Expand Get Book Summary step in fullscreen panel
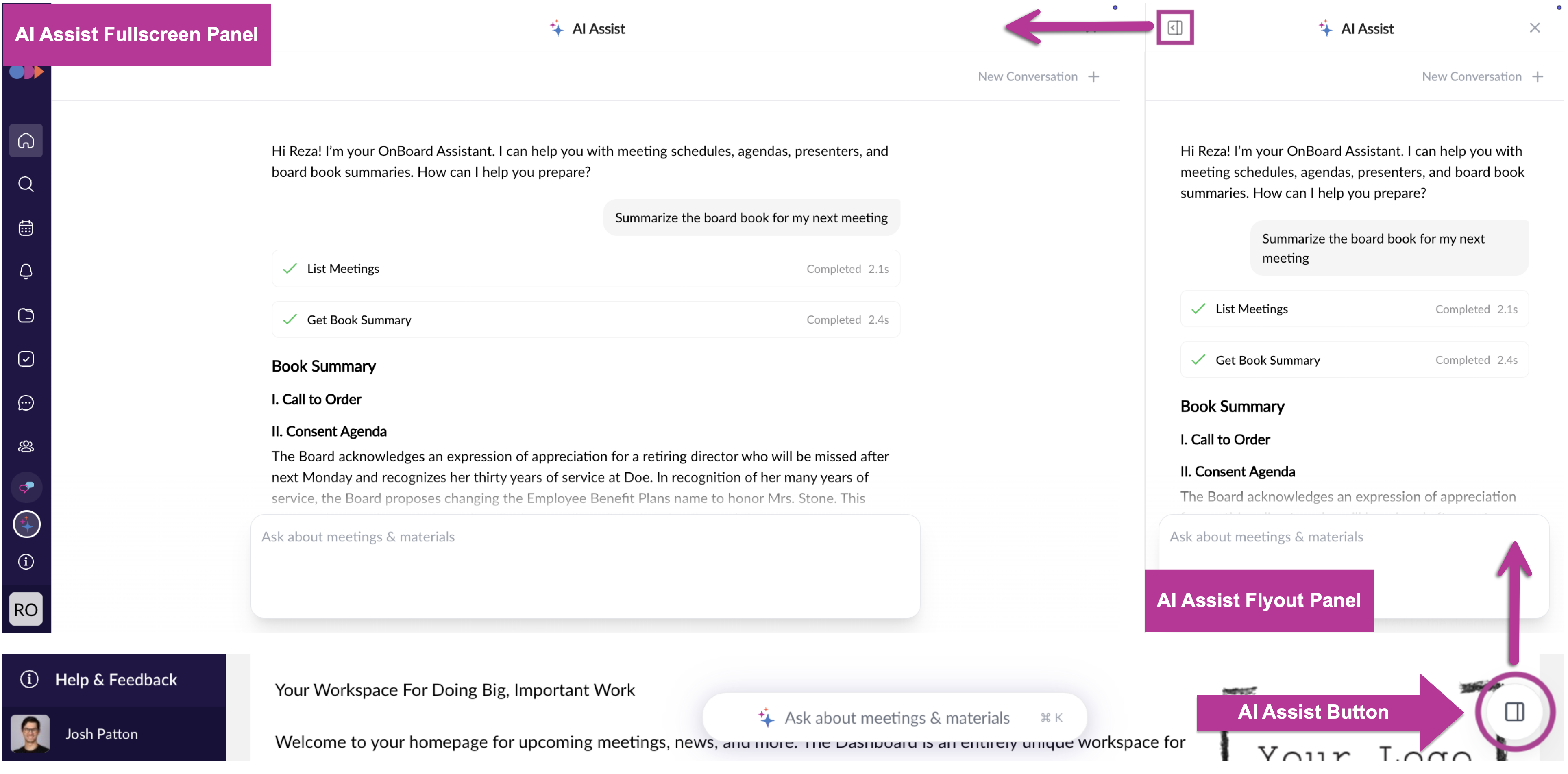The height and width of the screenshot is (774, 1568). tap(586, 320)
